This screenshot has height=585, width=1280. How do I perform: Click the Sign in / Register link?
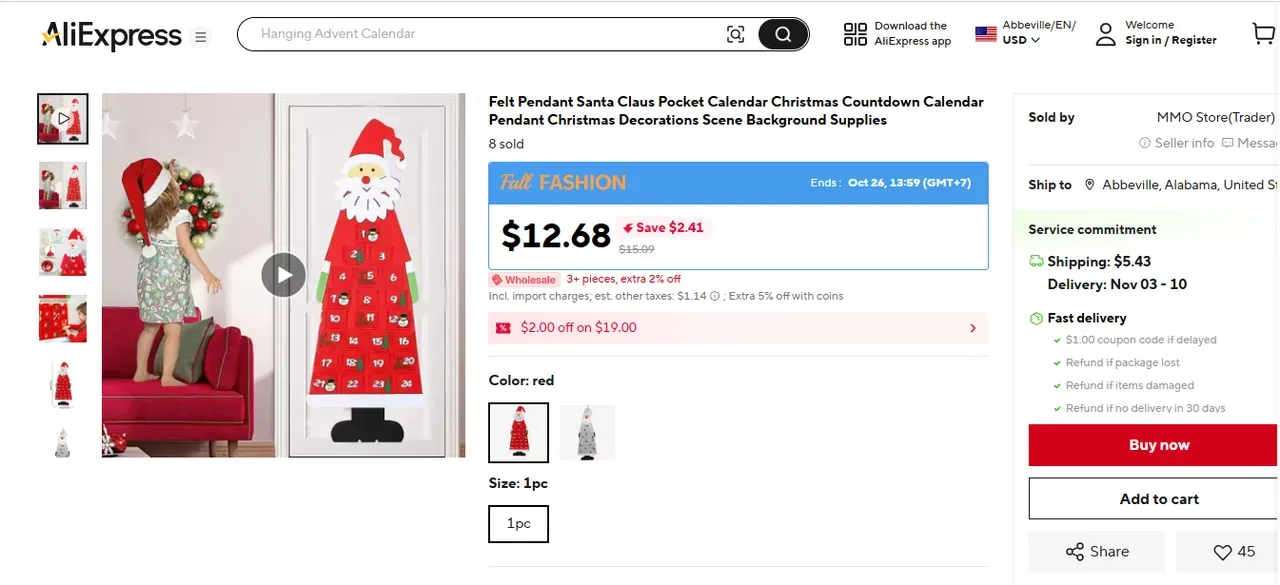1170,40
